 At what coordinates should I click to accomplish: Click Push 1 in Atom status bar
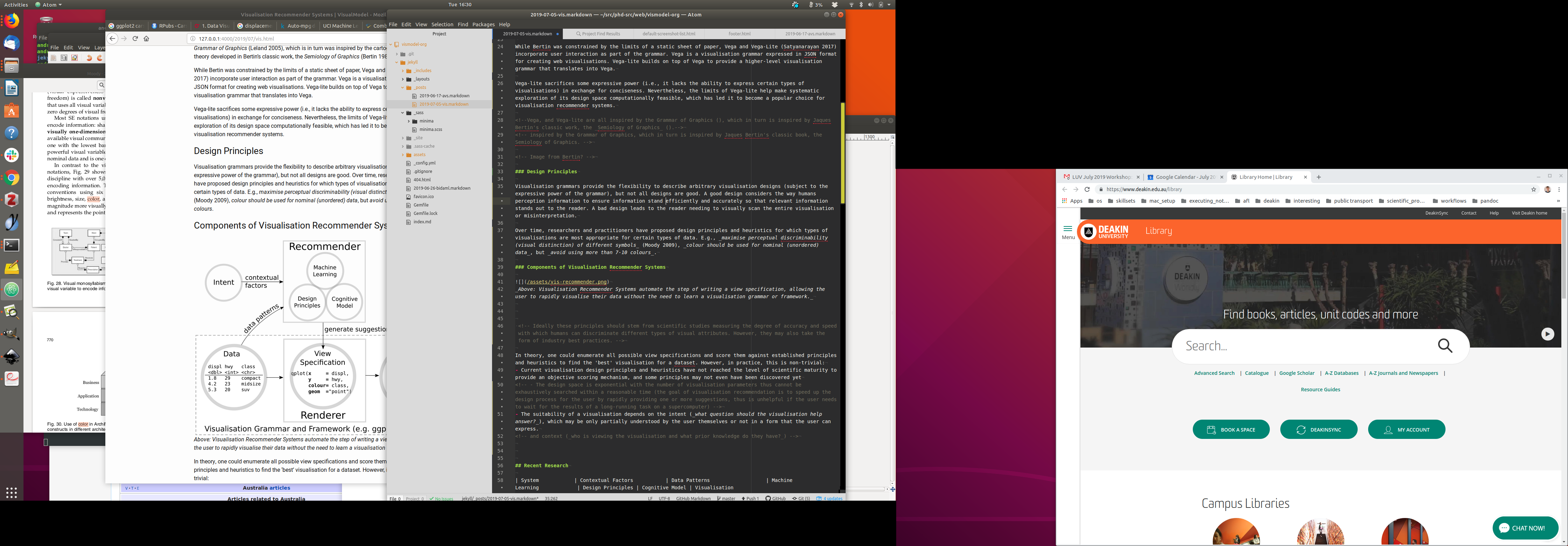click(x=750, y=498)
